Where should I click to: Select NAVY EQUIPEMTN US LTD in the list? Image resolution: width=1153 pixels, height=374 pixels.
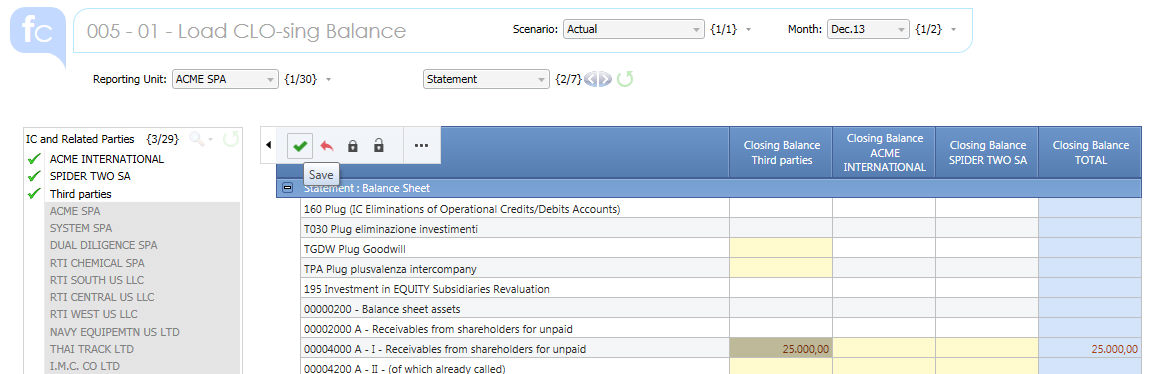click(115, 332)
